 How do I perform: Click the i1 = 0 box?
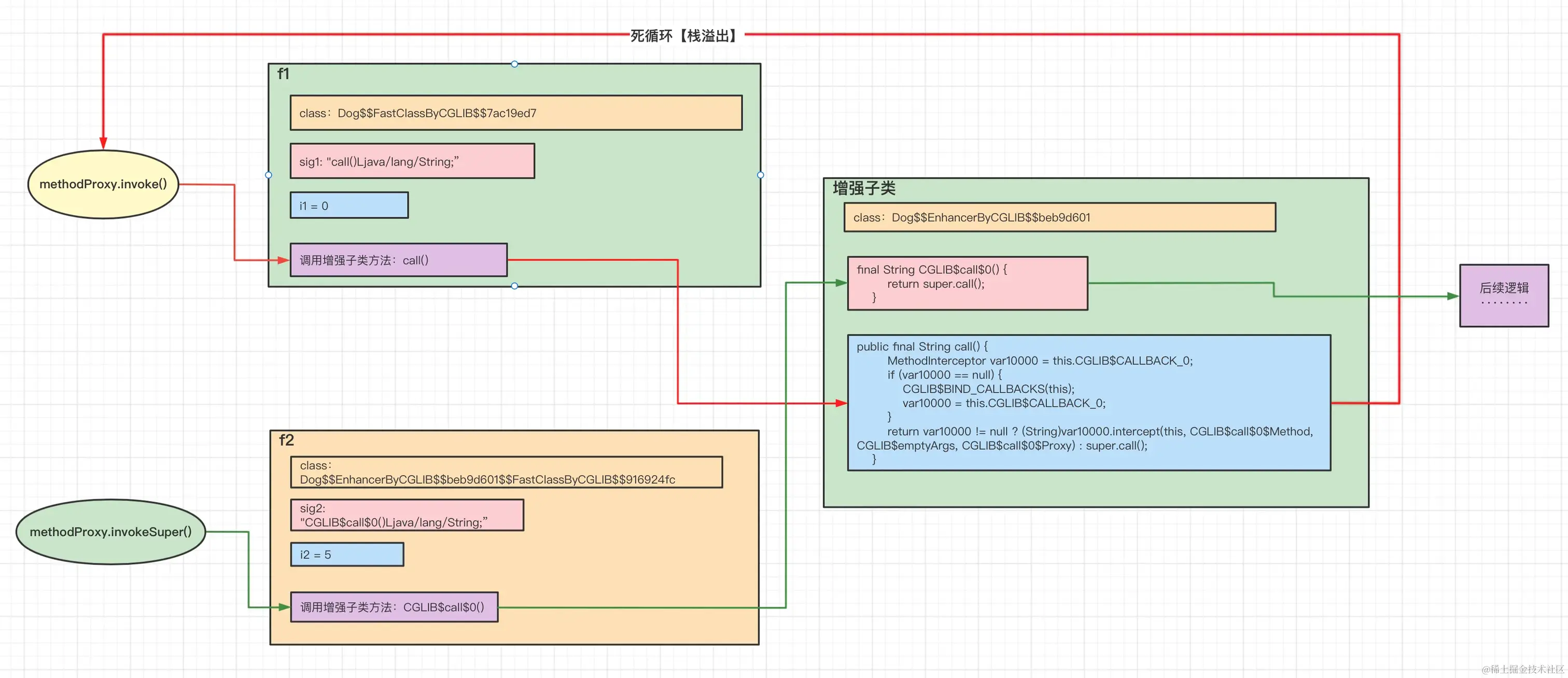(x=349, y=206)
